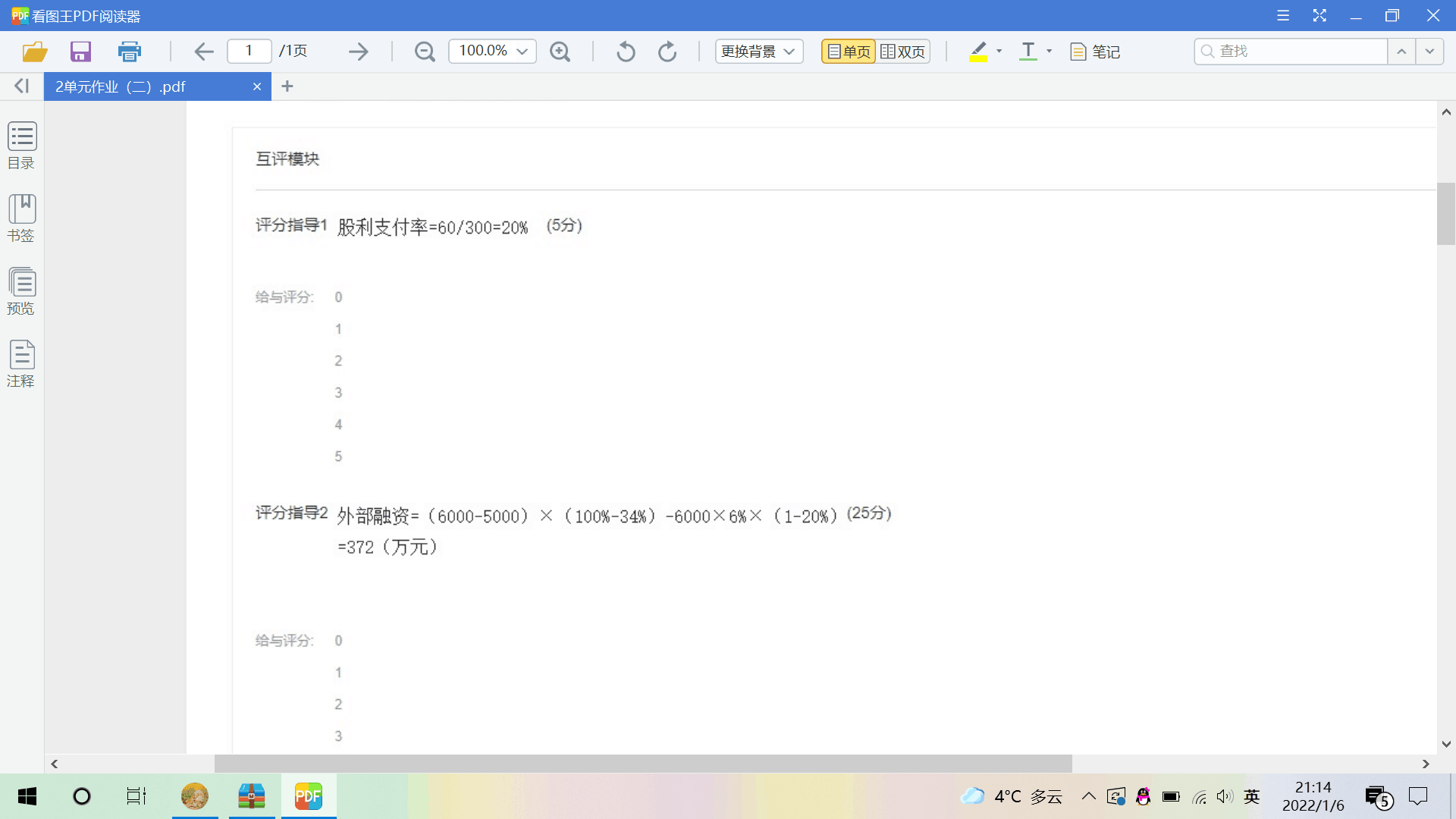Open the 目录 table of contents panel

[x=21, y=146]
